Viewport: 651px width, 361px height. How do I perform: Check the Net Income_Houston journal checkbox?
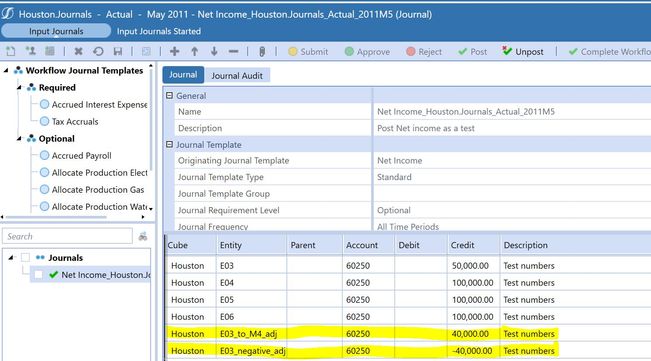[x=38, y=275]
